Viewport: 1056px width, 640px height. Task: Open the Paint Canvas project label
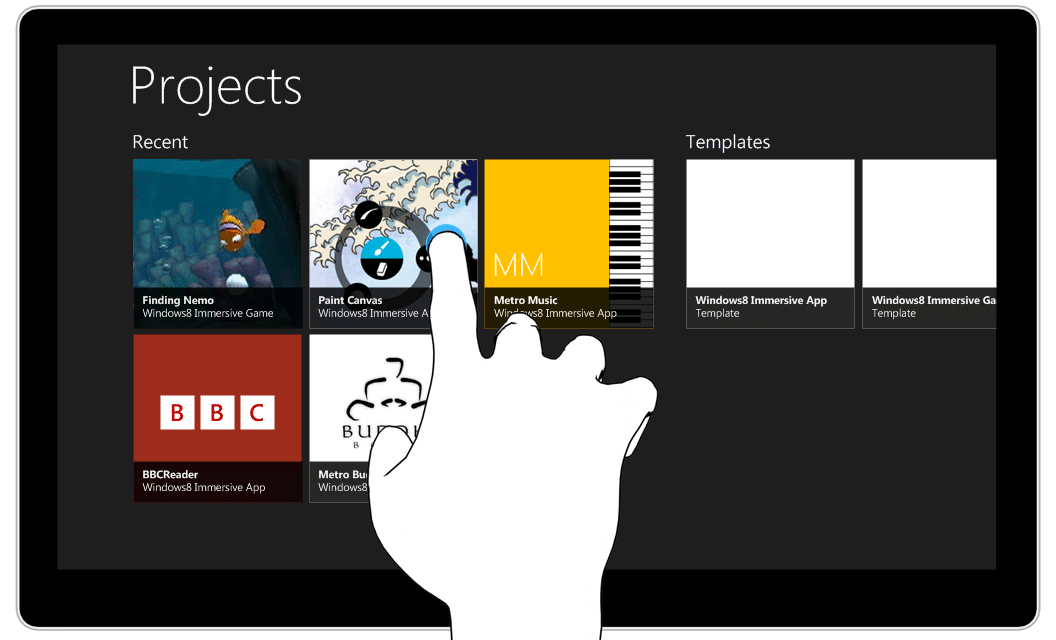pyautogui.click(x=350, y=300)
